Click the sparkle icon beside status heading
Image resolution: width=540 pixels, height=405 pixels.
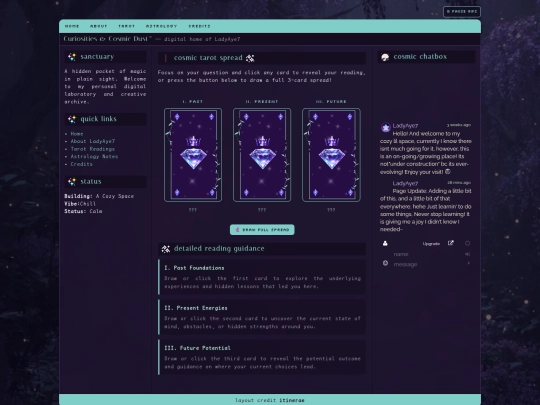point(72,181)
